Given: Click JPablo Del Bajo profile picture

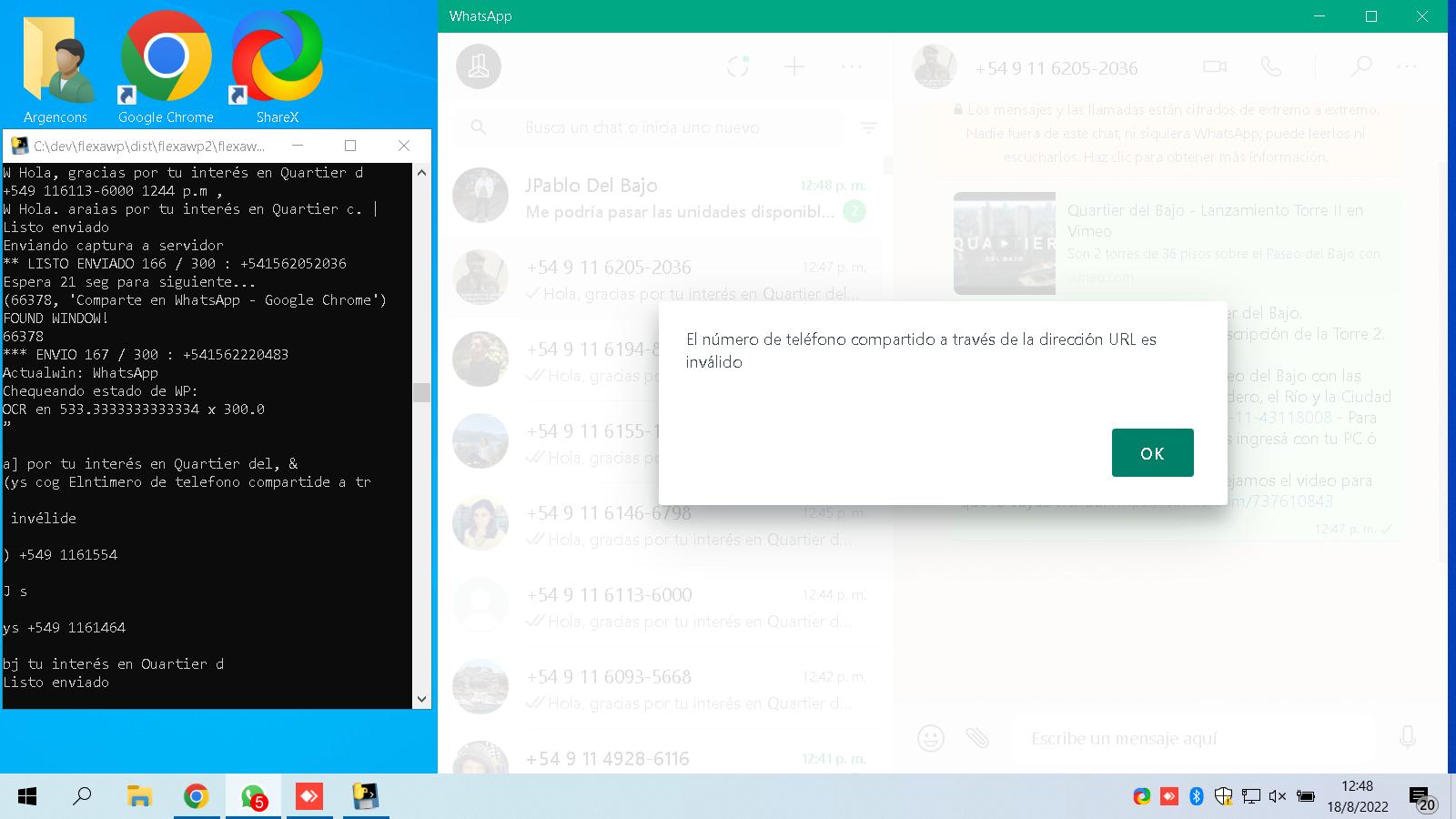Looking at the screenshot, I should pyautogui.click(x=480, y=195).
